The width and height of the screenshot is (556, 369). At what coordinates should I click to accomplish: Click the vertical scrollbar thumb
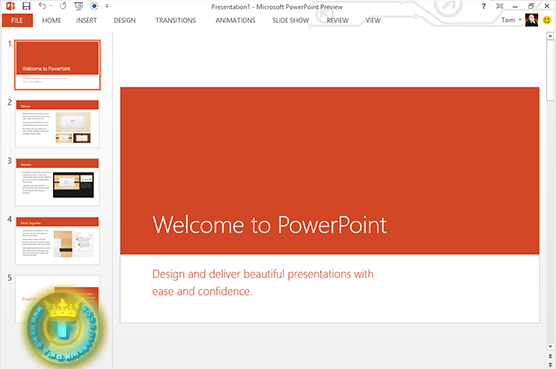[x=550, y=70]
